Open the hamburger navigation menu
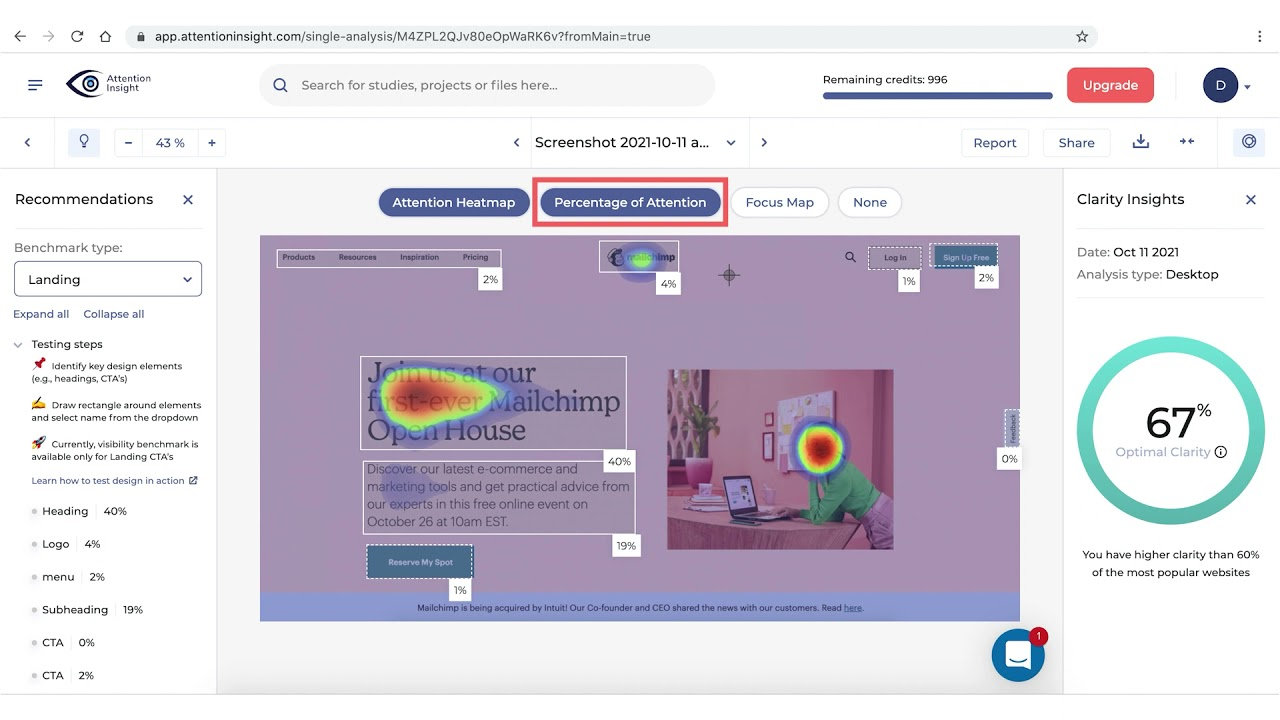 35,85
